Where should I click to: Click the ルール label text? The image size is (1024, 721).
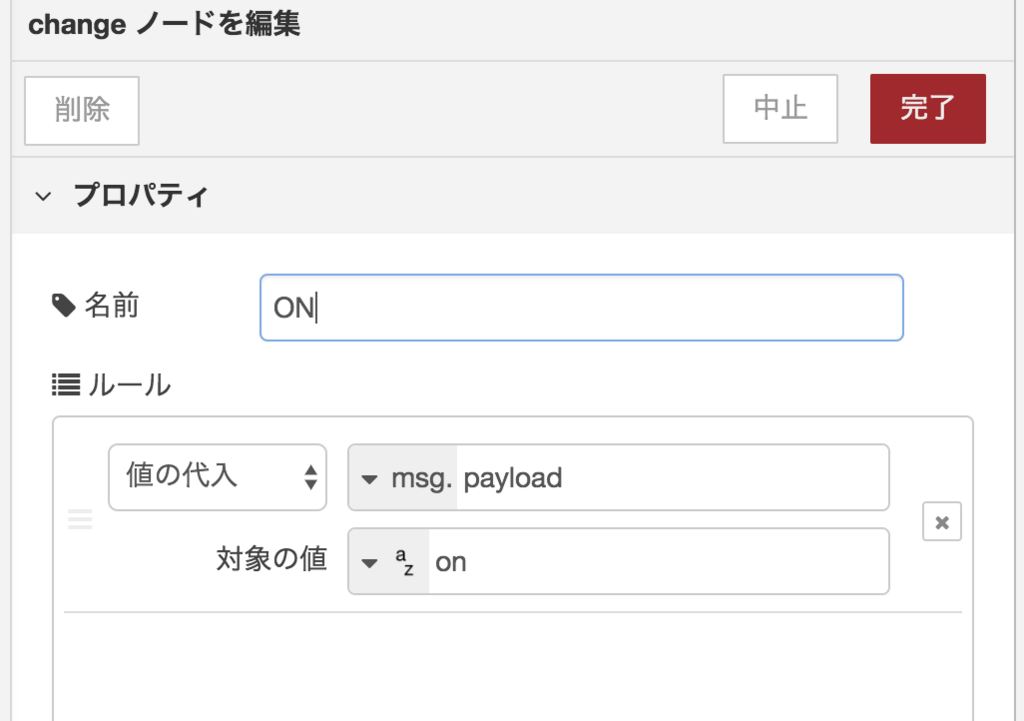tap(129, 385)
